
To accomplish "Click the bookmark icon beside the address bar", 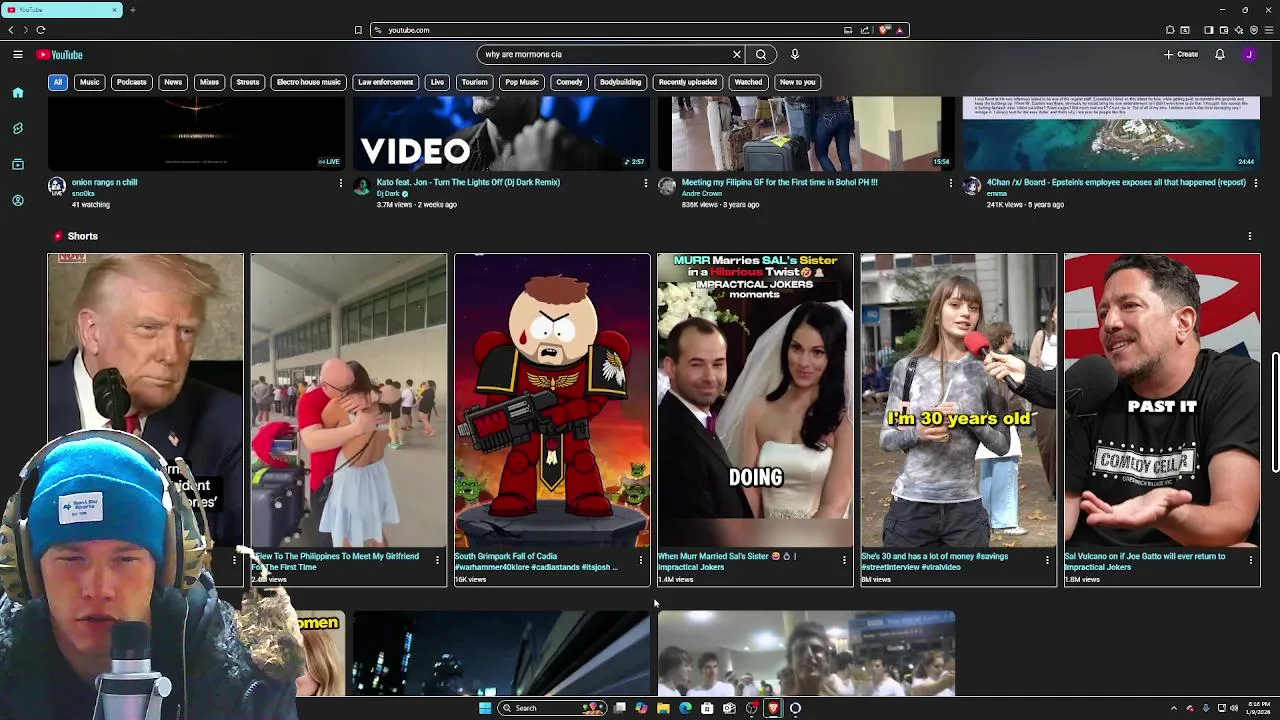I will (358, 30).
